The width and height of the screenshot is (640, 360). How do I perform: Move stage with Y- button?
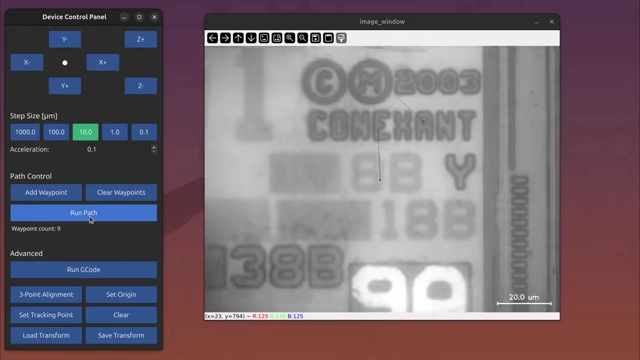(65, 39)
